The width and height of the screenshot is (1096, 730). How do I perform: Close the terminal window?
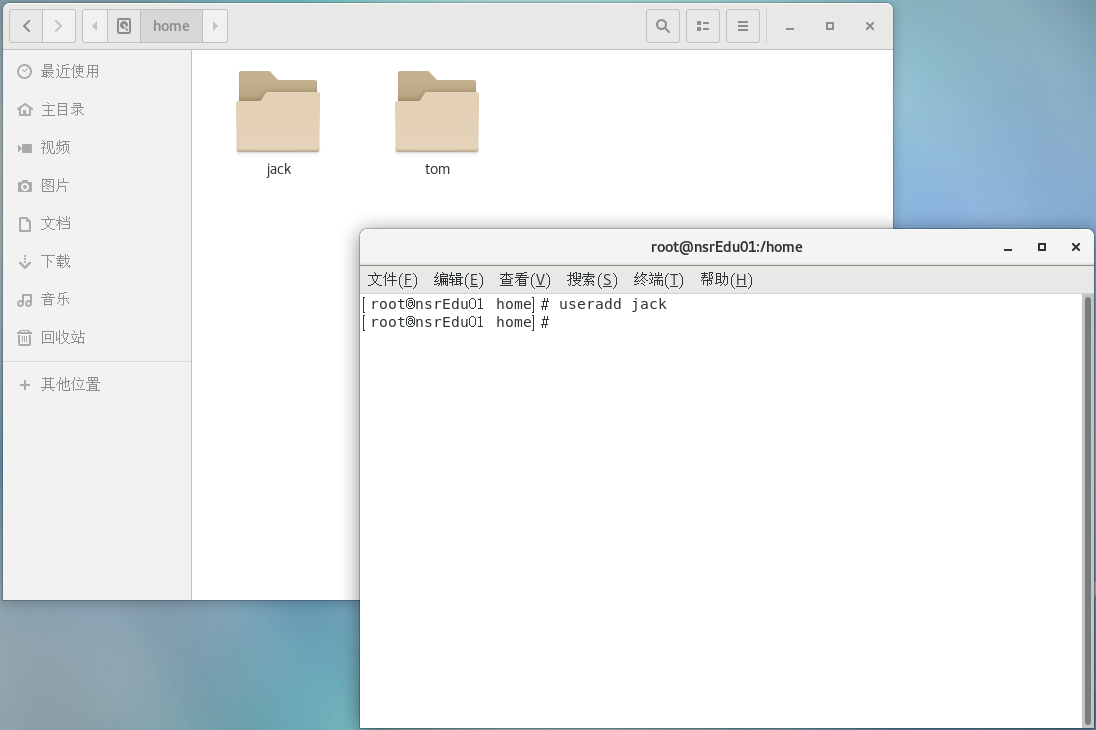click(1076, 248)
